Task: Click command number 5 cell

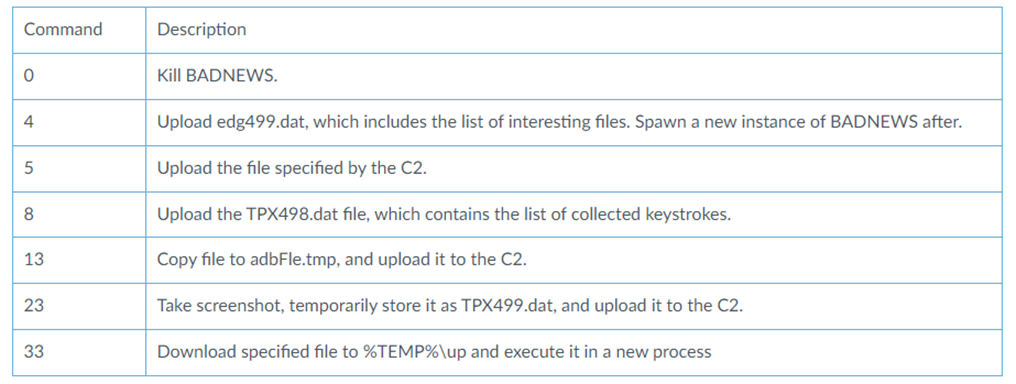Action: [x=78, y=168]
